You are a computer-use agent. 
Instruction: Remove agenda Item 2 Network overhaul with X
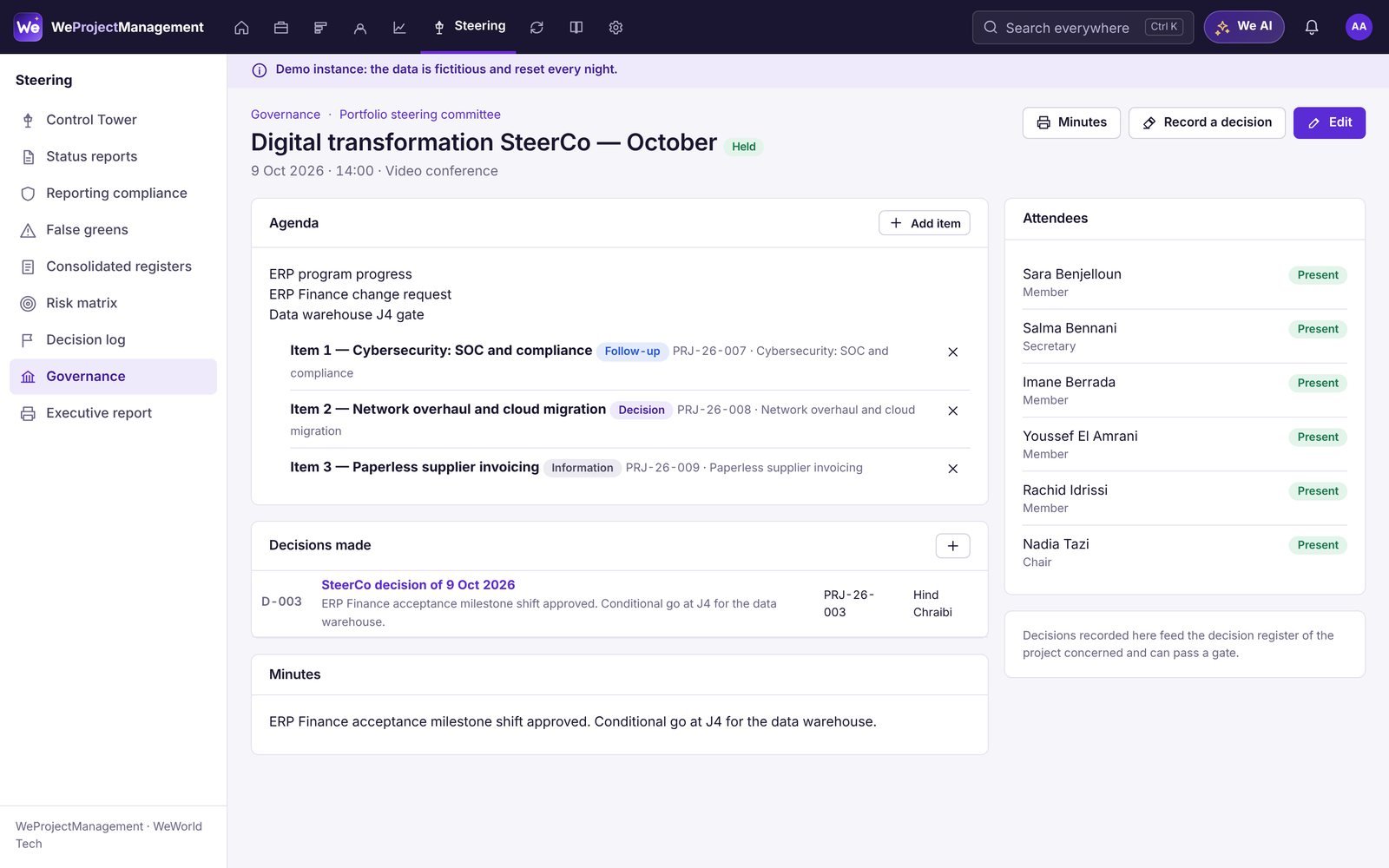(x=952, y=411)
